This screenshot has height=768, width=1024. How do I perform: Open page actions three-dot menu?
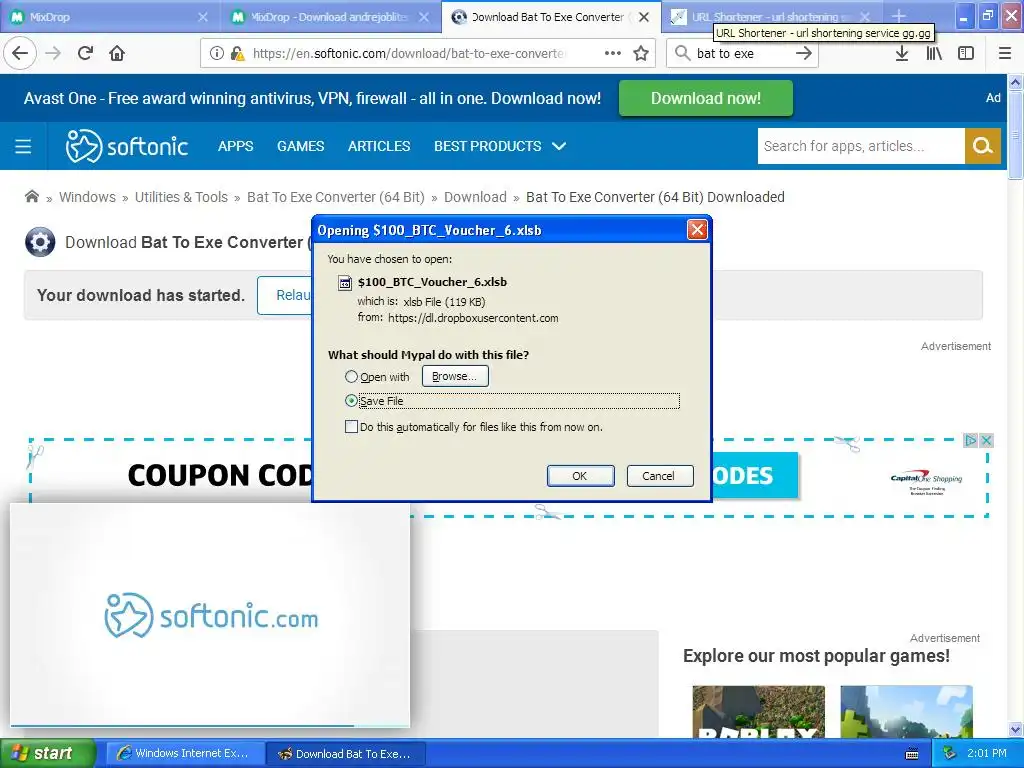click(613, 53)
